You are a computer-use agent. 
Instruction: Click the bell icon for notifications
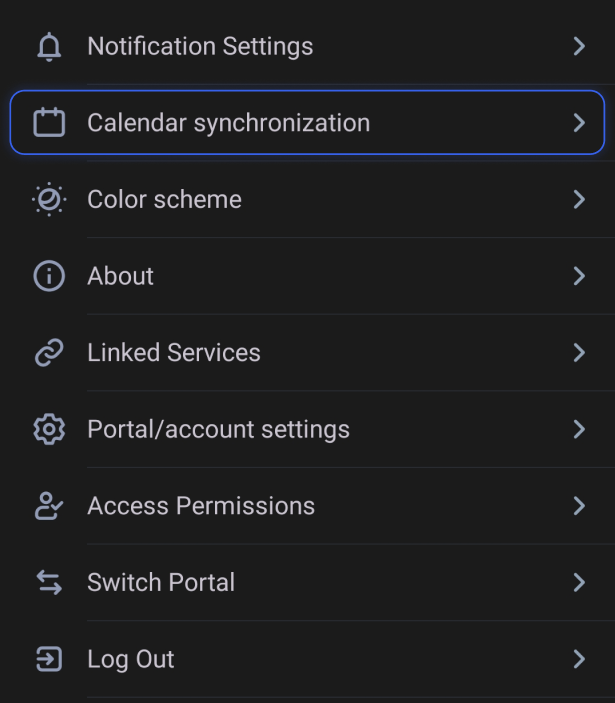(49, 47)
